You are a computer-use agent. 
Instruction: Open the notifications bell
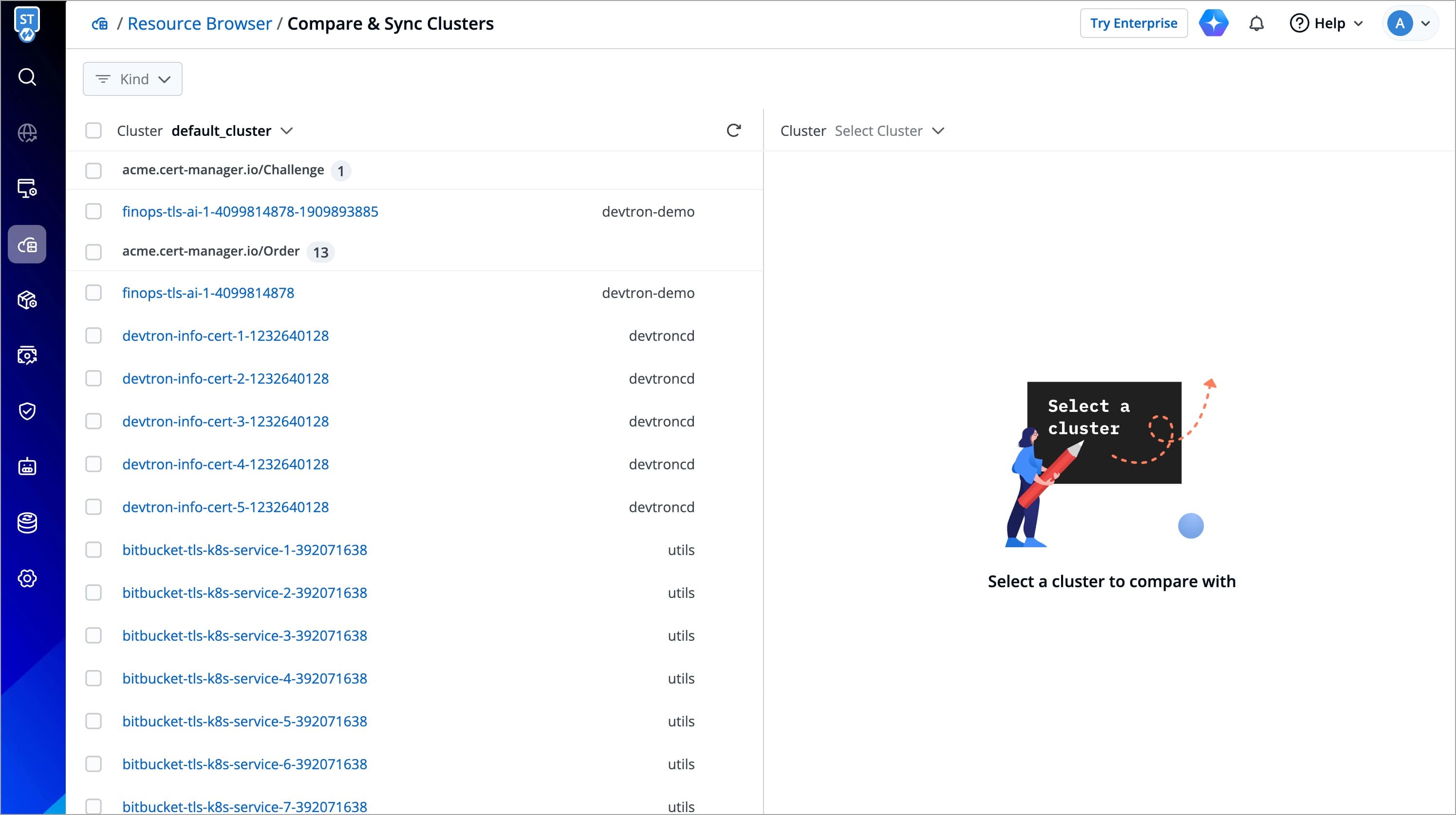pos(1256,24)
